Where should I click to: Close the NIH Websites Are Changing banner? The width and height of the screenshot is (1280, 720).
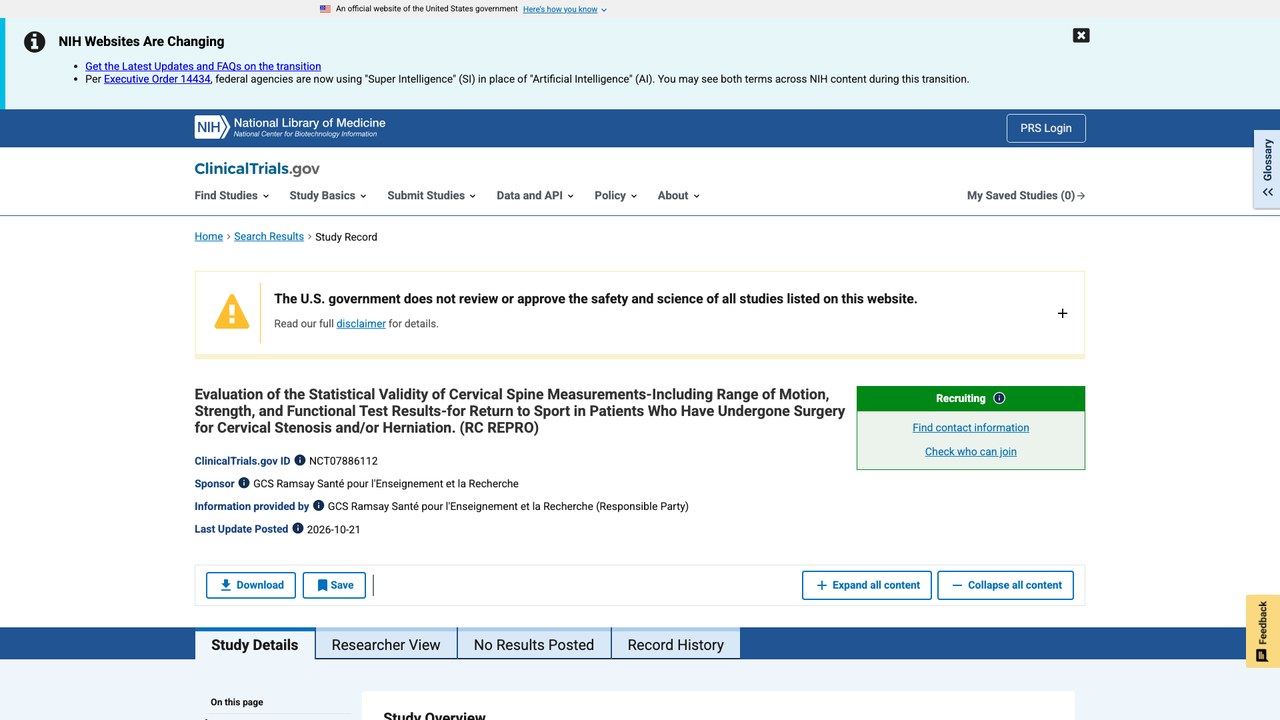(x=1081, y=35)
